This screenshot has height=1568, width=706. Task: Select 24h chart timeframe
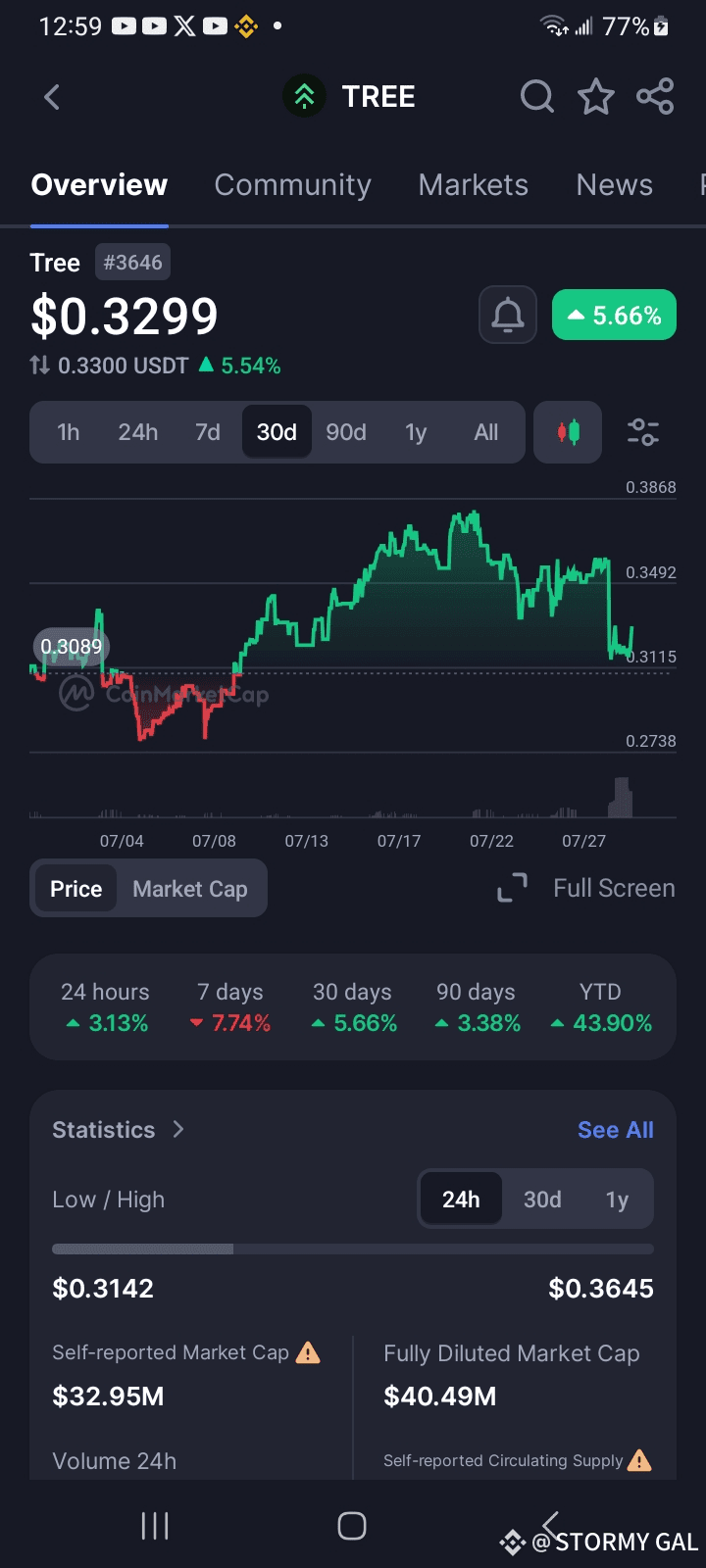(138, 432)
